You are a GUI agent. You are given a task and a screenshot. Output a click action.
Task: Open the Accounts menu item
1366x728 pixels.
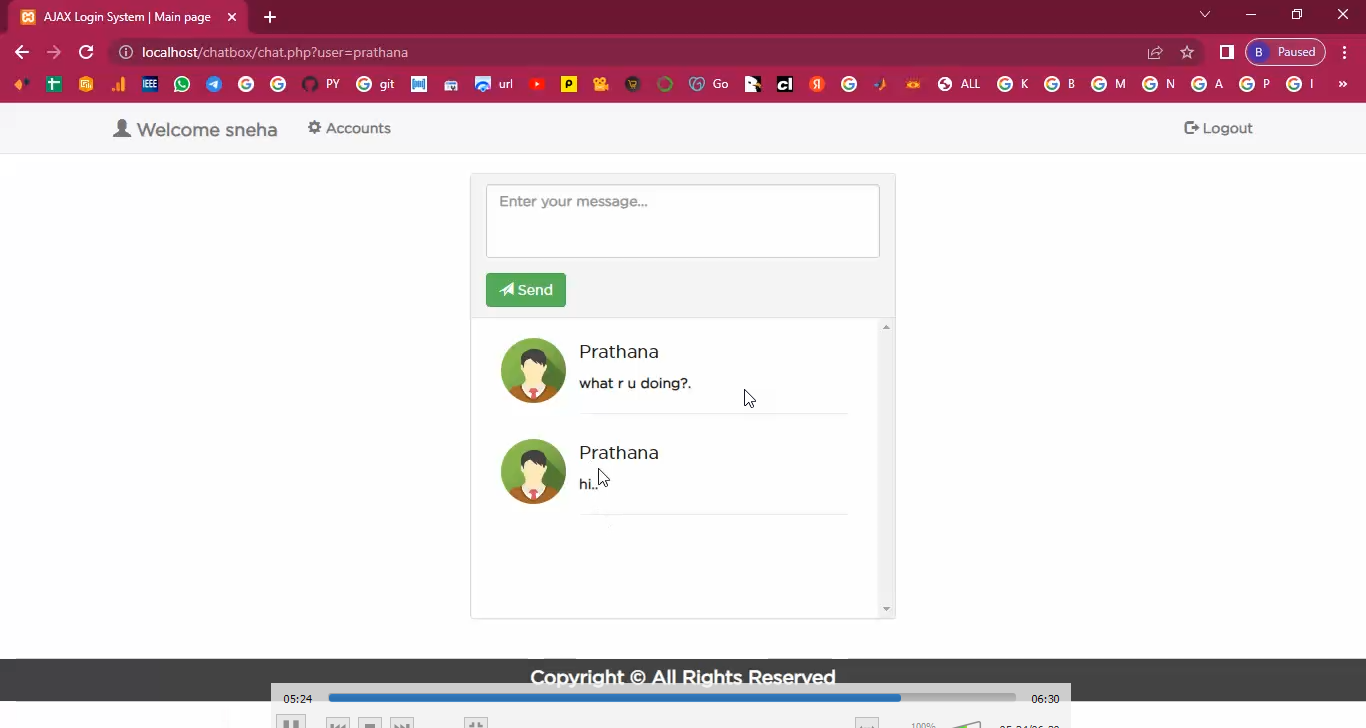point(349,128)
